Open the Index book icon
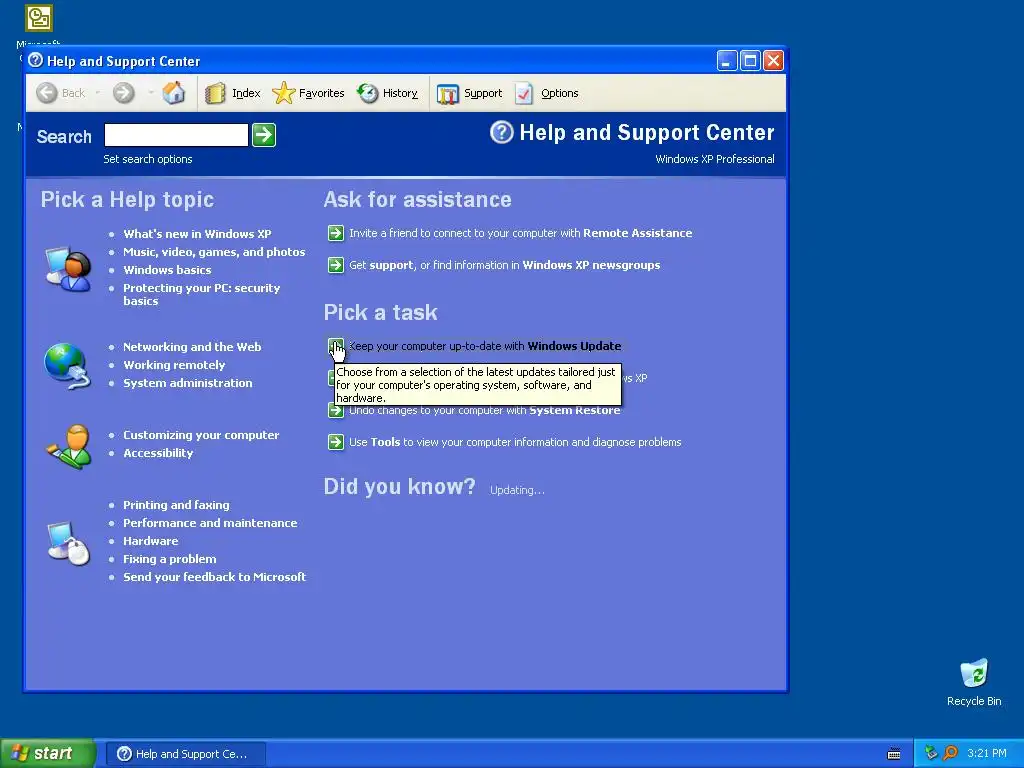The height and width of the screenshot is (768, 1024). pyautogui.click(x=215, y=93)
